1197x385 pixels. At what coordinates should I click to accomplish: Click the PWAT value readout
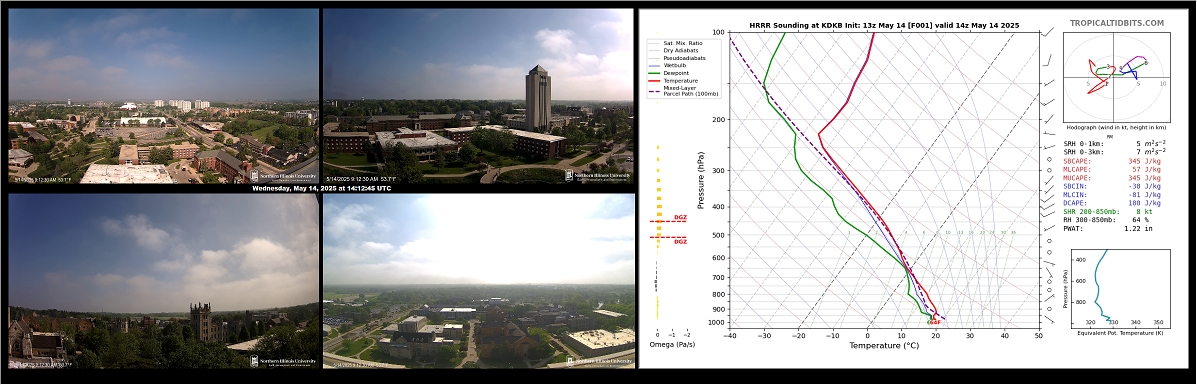(x=1140, y=228)
